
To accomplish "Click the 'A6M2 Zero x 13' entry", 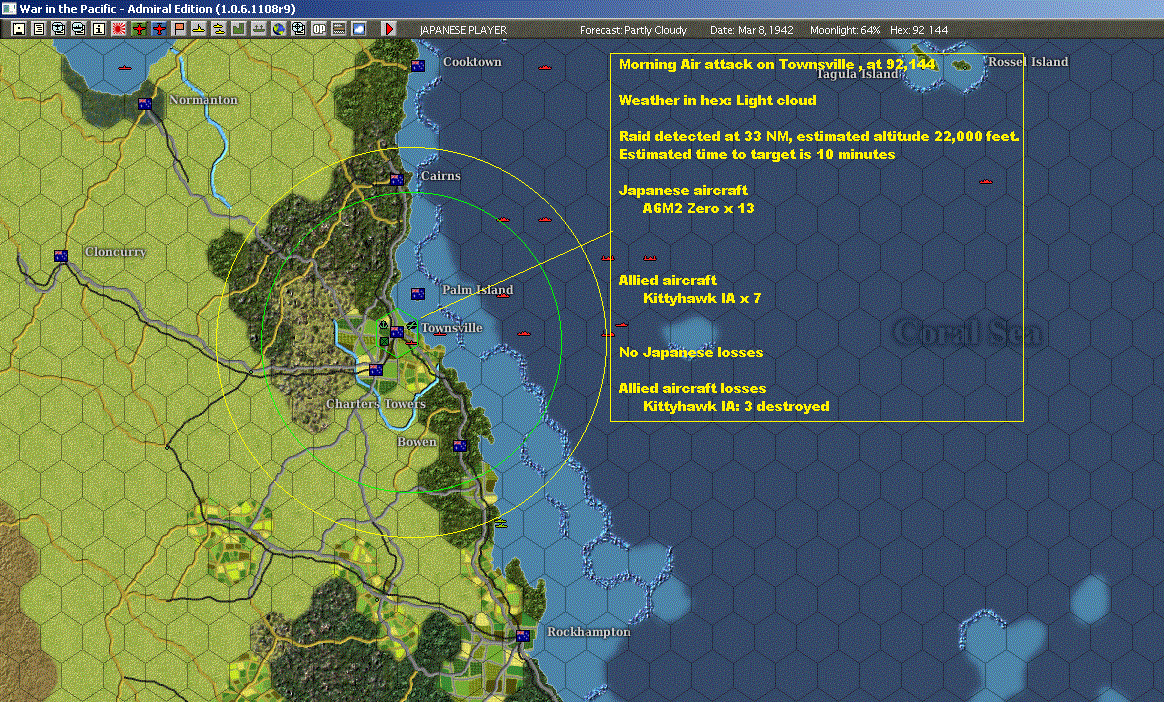I will coord(699,209).
